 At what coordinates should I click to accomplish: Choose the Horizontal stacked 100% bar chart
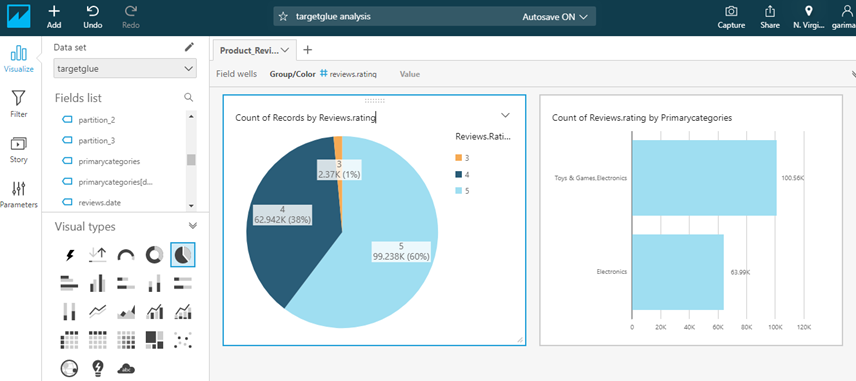pyautogui.click(x=183, y=283)
